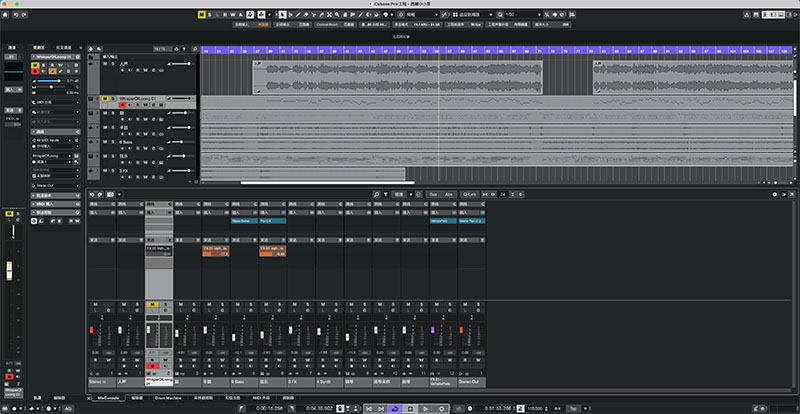
Task: Click the tempo value 116.000 field
Action: tap(535, 409)
